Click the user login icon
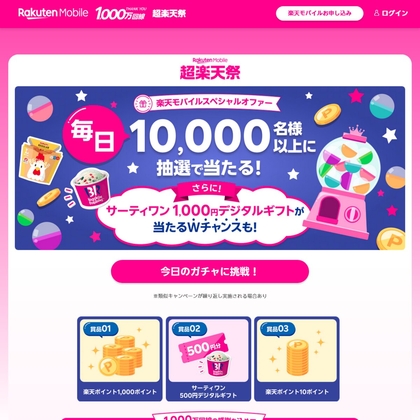Screen dimensions: 420x420 (x=376, y=13)
